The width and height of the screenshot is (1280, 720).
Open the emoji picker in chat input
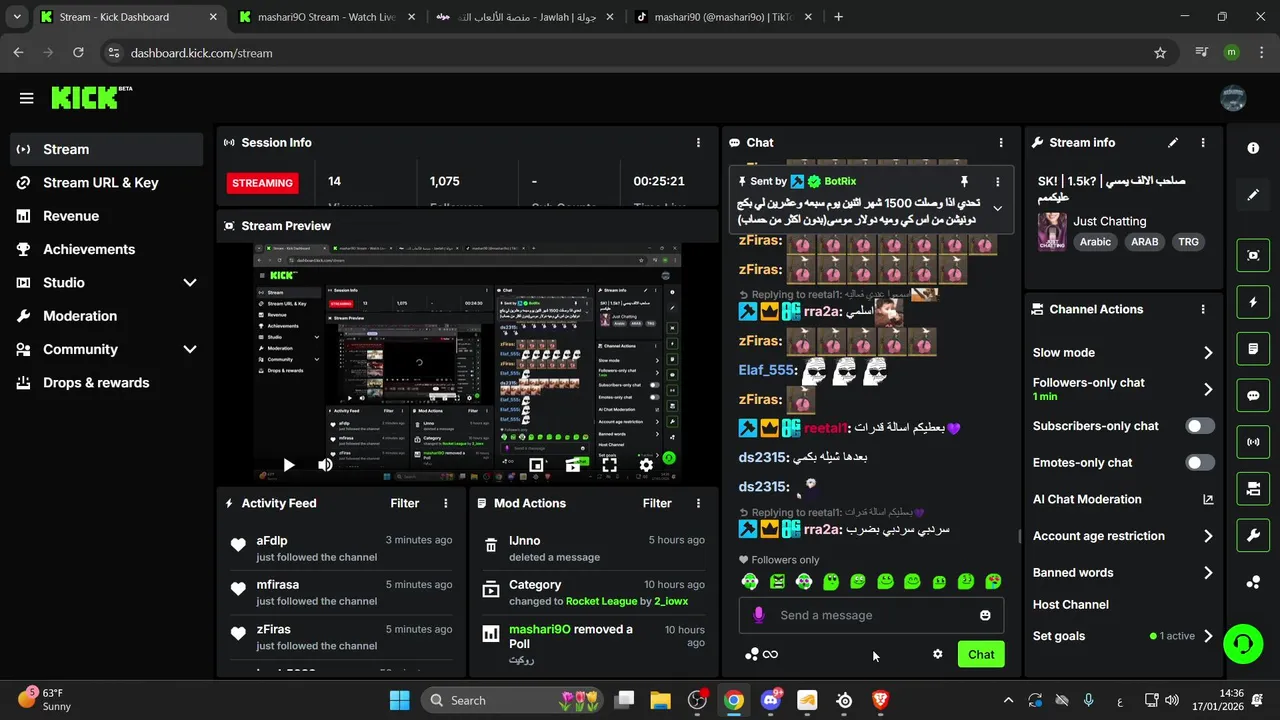[x=985, y=615]
